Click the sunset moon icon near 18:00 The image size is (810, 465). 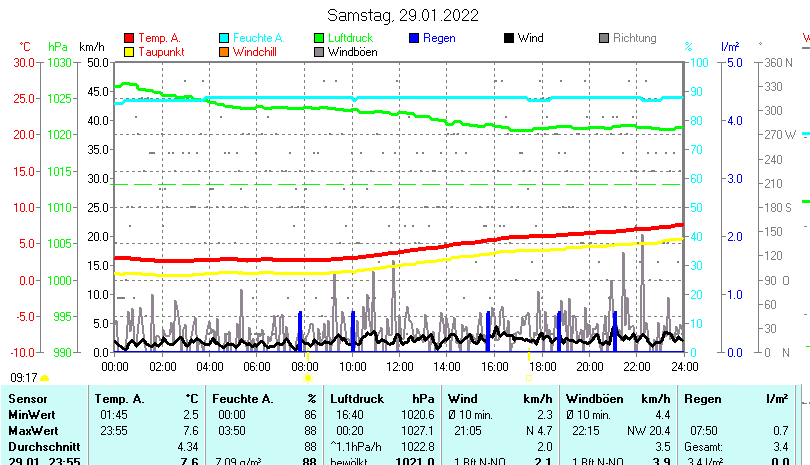click(x=528, y=378)
